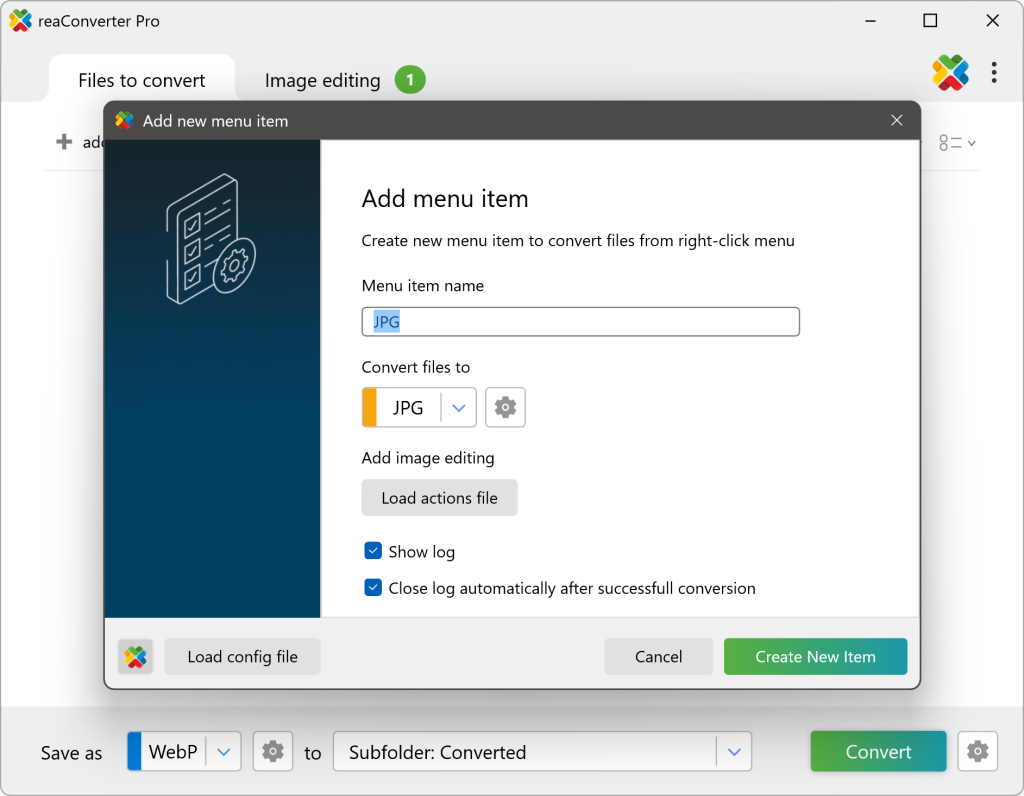
Task: Open conversion settings gear beside Convert
Action: [x=978, y=752]
